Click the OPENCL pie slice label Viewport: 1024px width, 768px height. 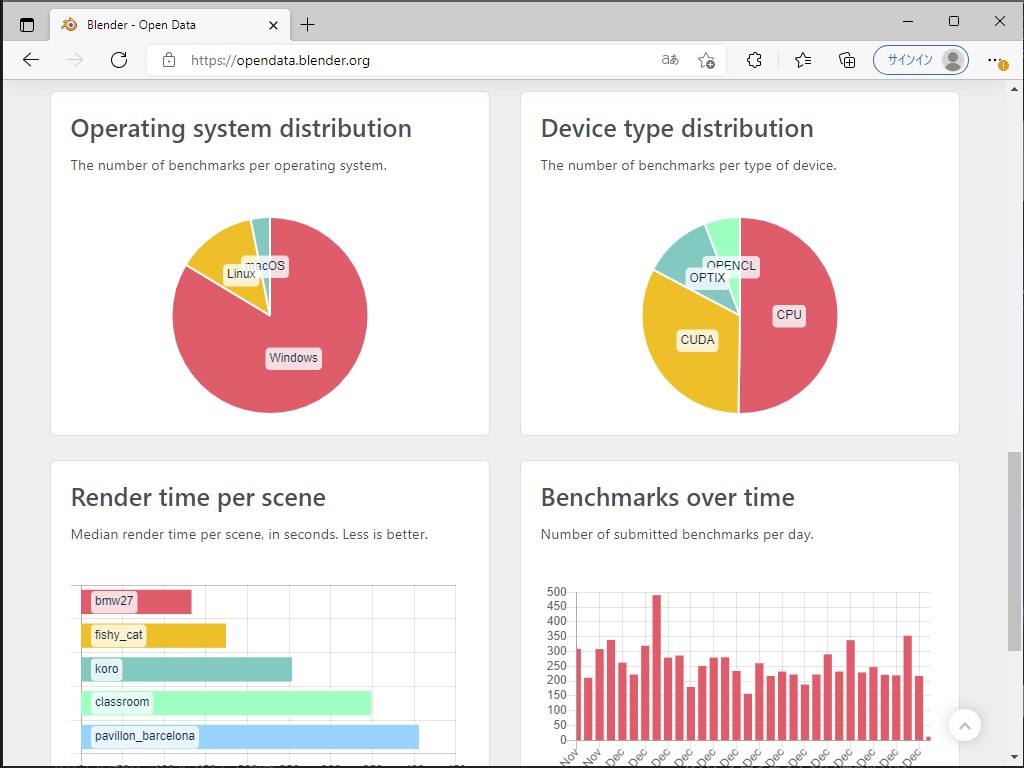point(732,265)
